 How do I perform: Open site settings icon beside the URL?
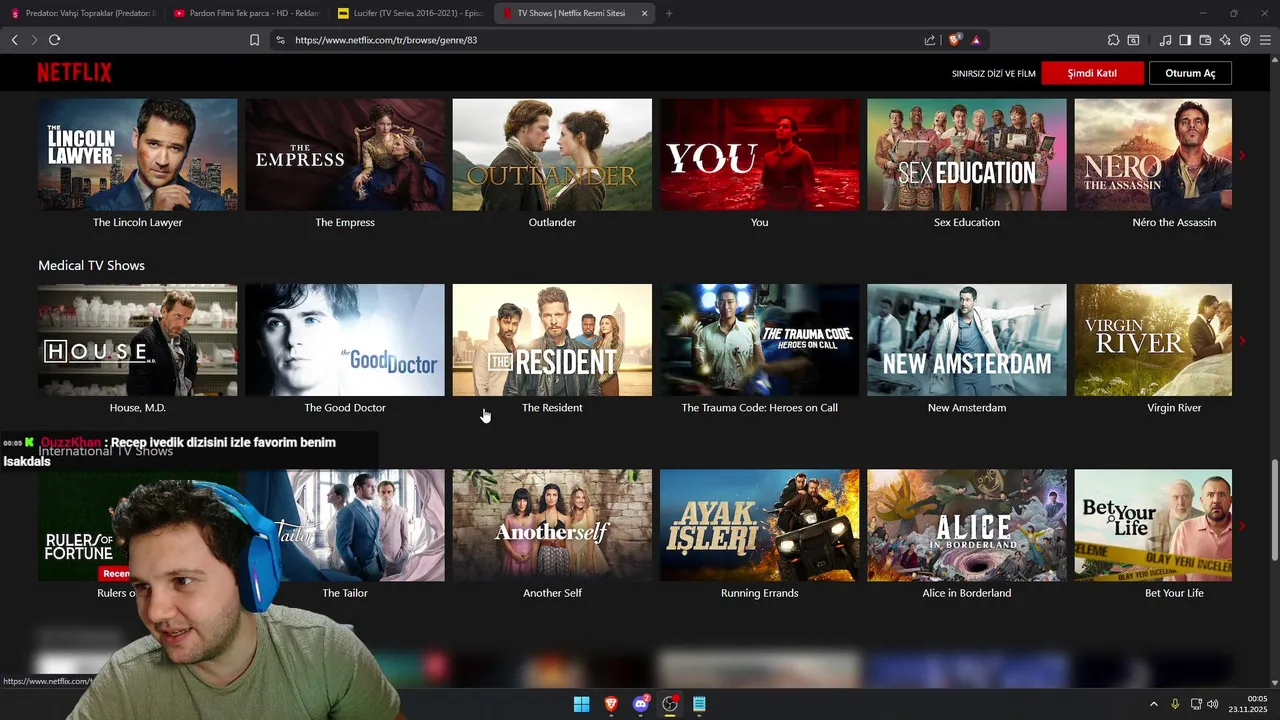click(x=280, y=40)
